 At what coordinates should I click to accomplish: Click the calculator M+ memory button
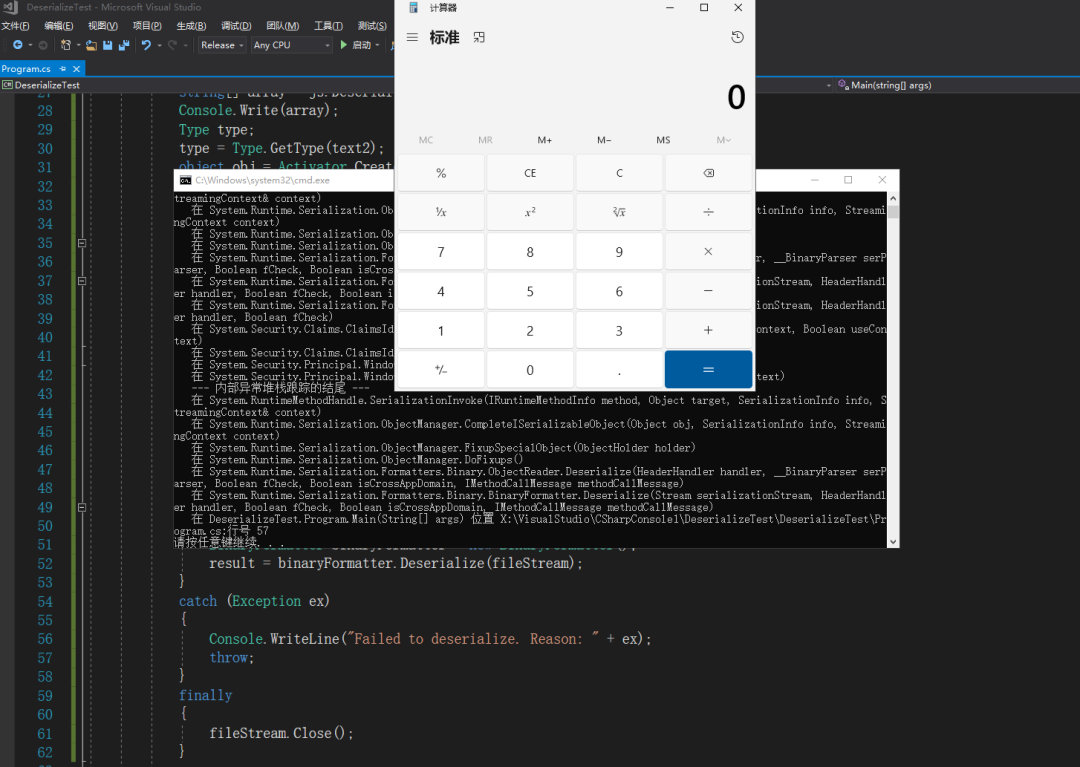coord(545,140)
